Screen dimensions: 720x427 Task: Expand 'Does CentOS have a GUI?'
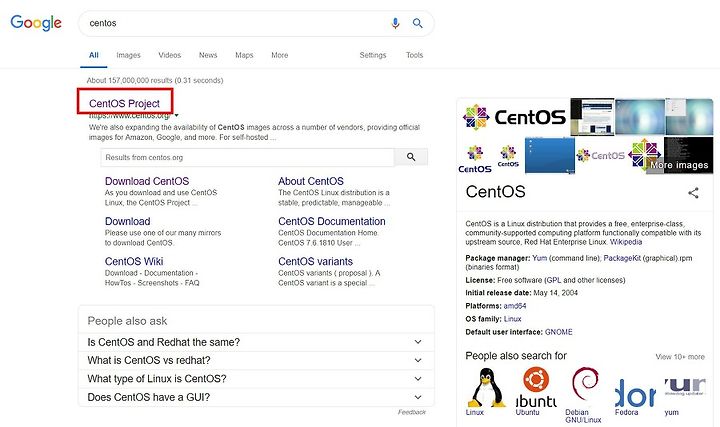(x=256, y=397)
